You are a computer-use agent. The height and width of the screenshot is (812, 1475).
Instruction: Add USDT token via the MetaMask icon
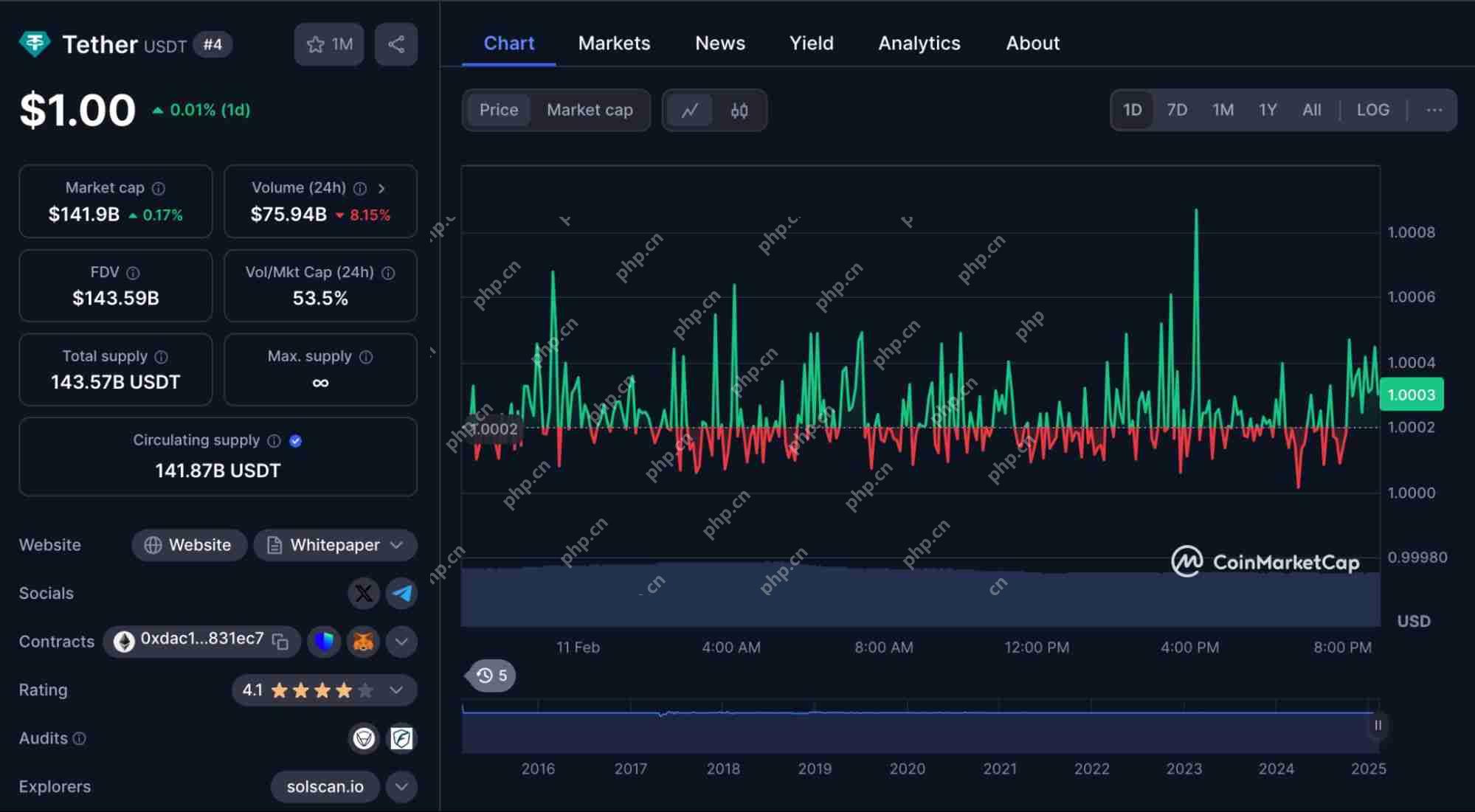pyautogui.click(x=363, y=641)
